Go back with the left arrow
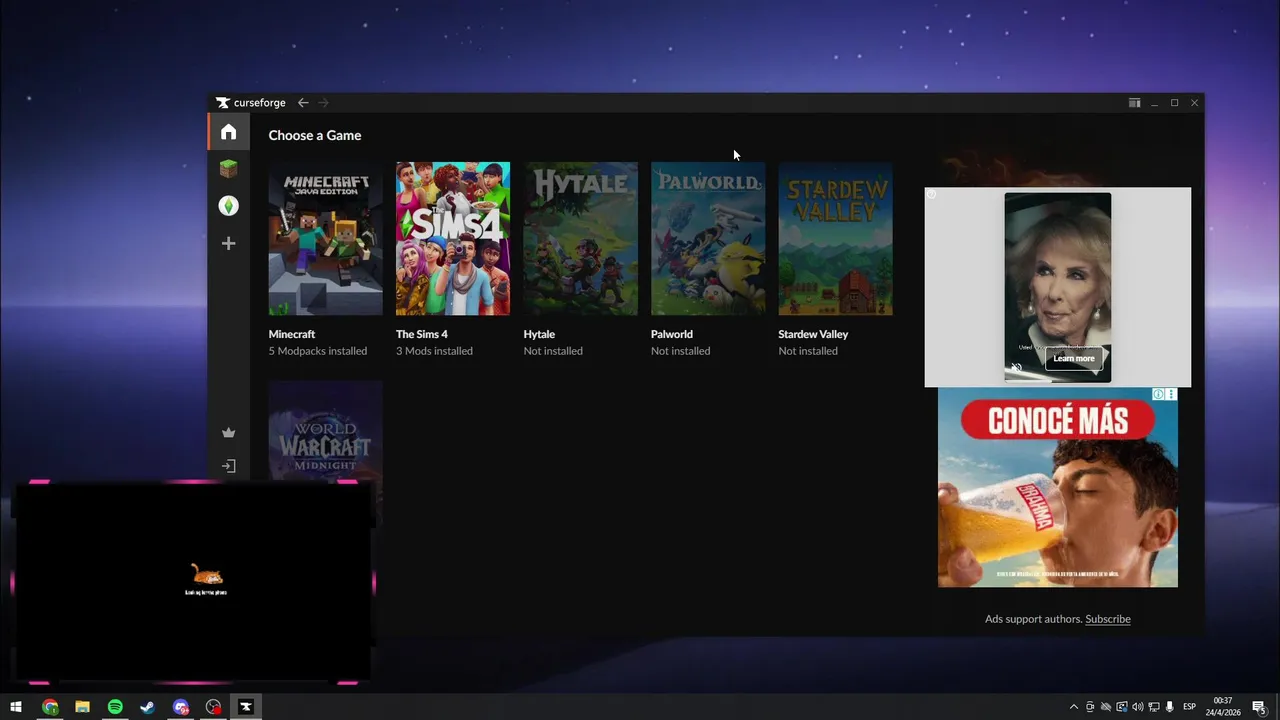1280x720 pixels. (x=303, y=103)
